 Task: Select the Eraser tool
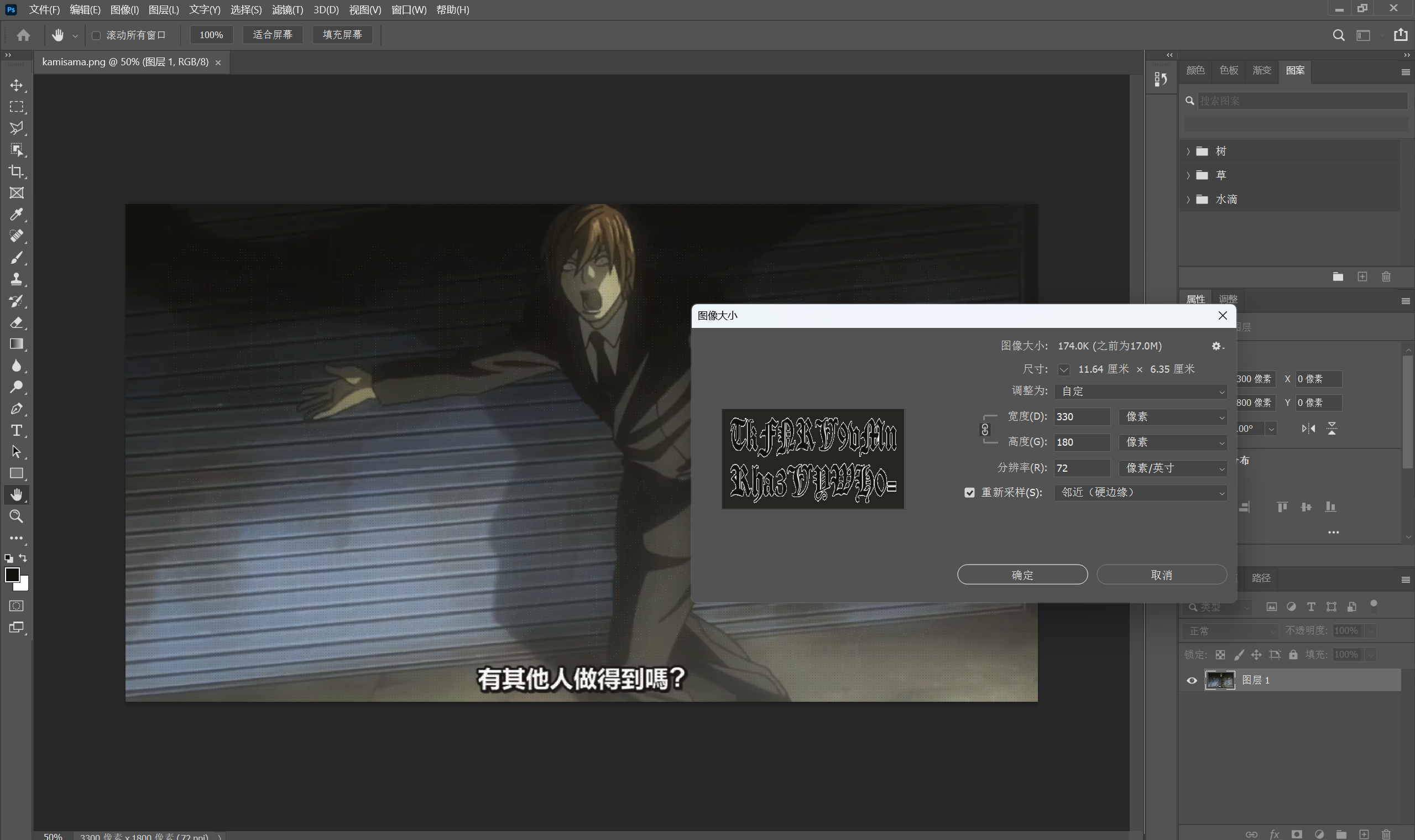click(17, 322)
